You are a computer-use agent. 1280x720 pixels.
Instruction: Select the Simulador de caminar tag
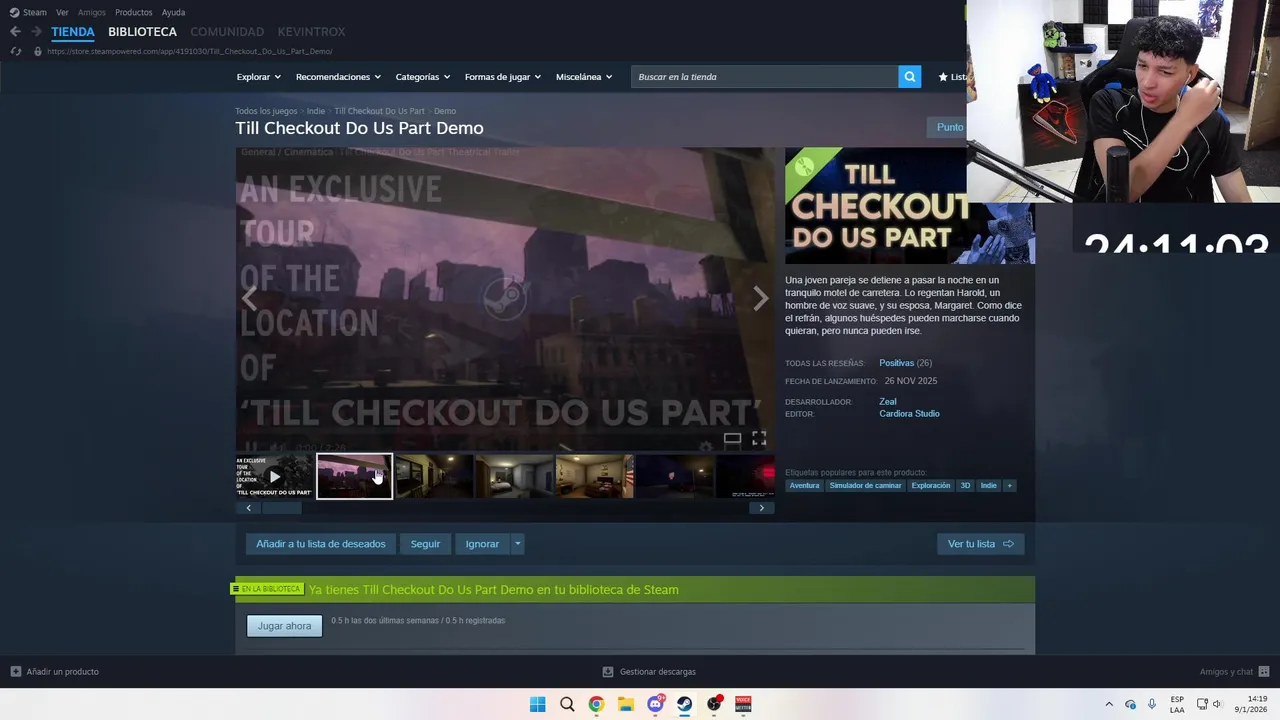click(x=865, y=486)
